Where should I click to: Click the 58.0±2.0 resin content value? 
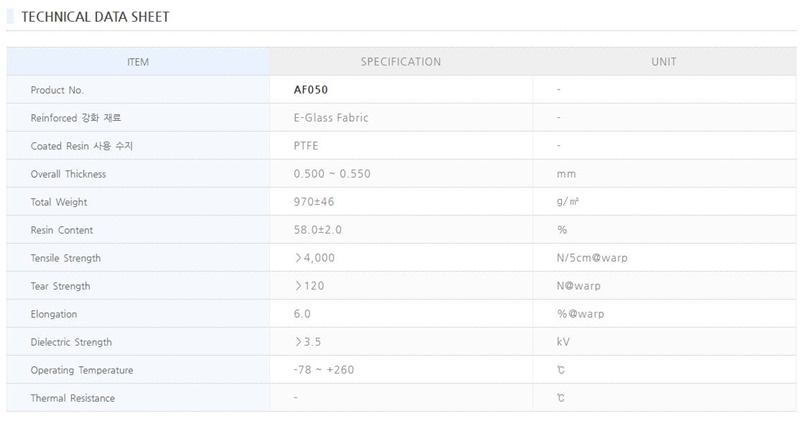point(318,230)
